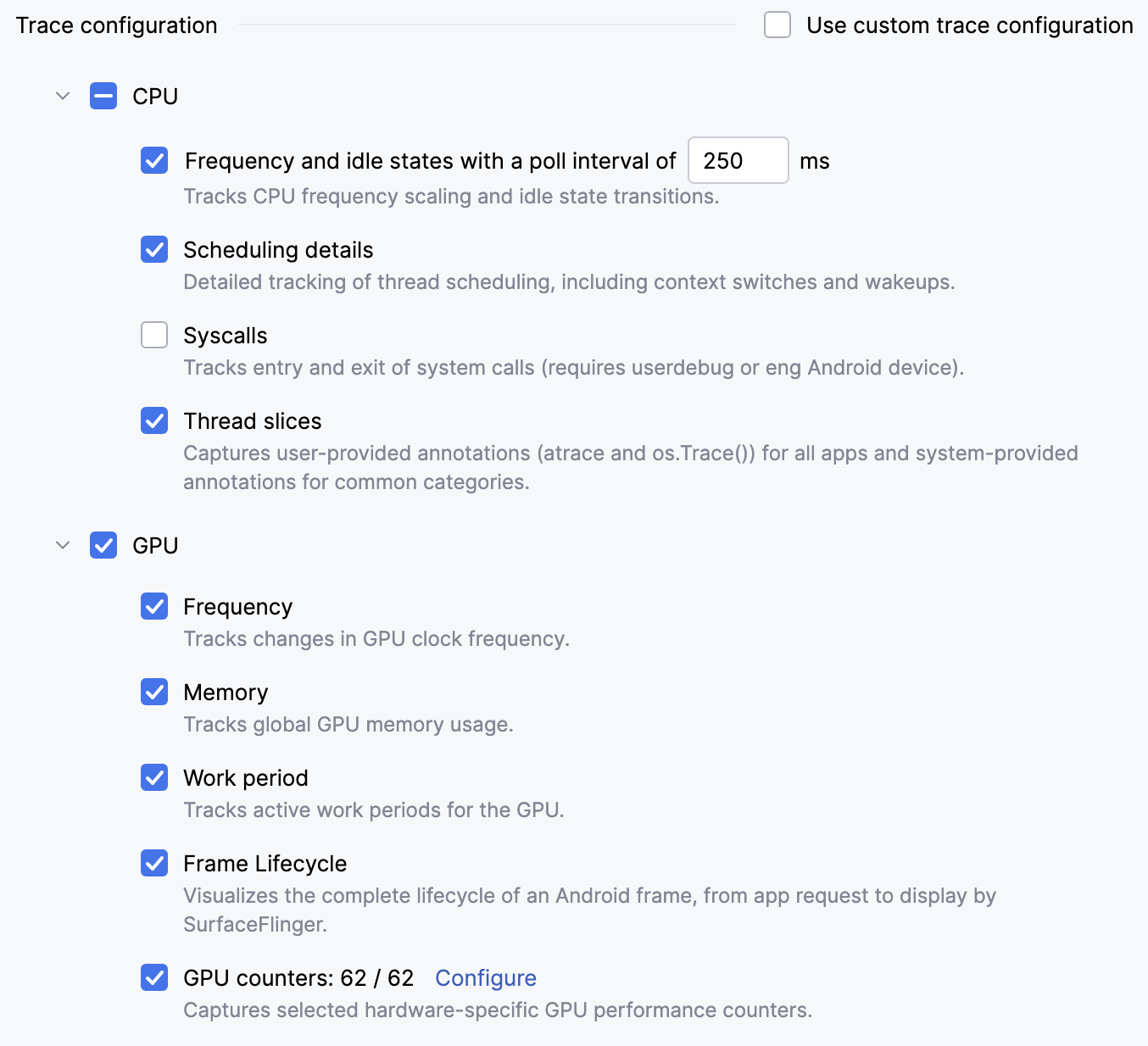
Task: Click the Frame Lifecycle label
Action: point(265,864)
